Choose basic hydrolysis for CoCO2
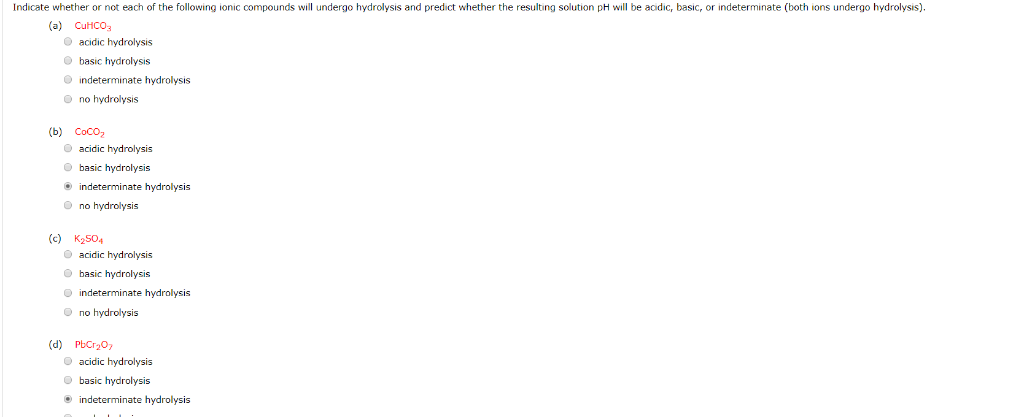Screen dimensions: 1024x417 [x=68, y=168]
